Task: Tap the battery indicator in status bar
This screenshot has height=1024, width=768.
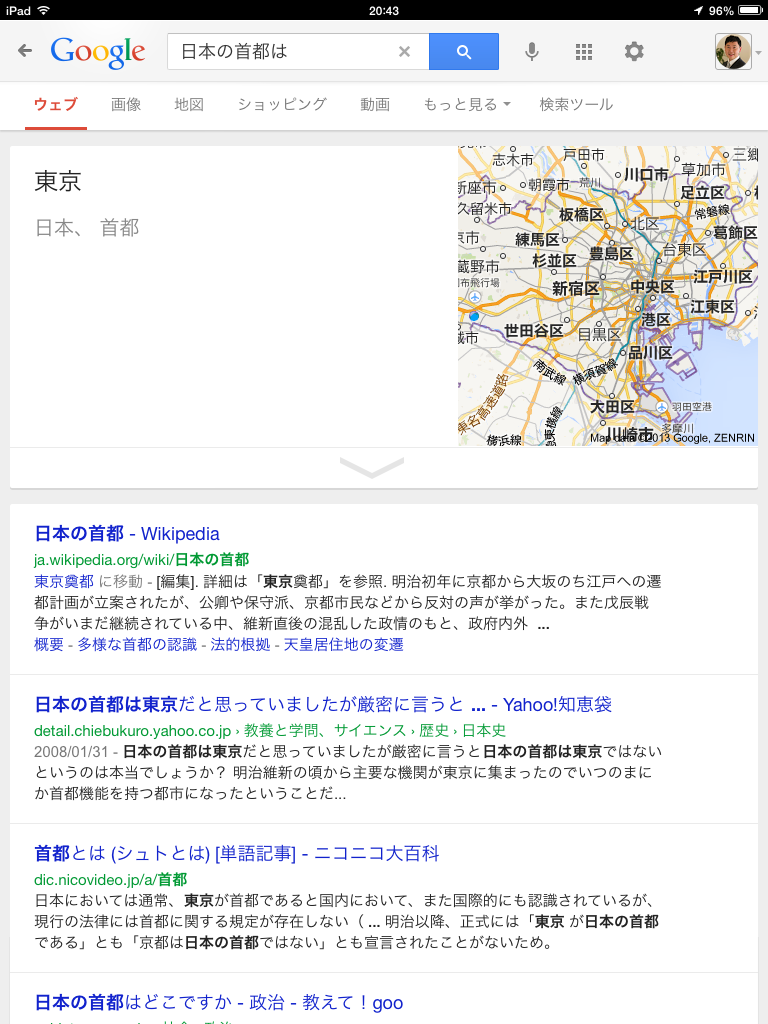Action: [x=750, y=10]
